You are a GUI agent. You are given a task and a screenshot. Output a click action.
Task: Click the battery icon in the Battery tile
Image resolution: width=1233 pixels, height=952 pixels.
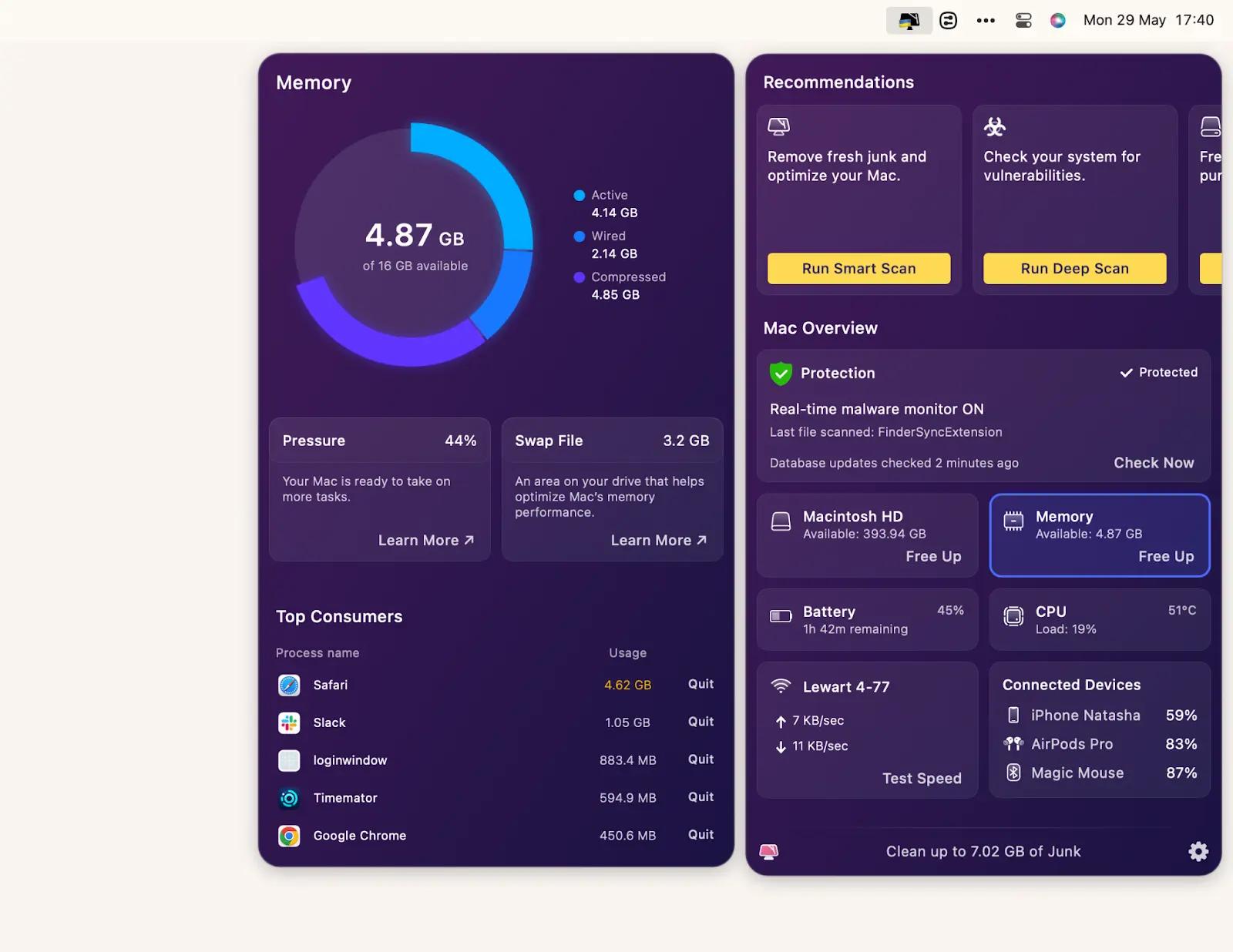(x=780, y=617)
